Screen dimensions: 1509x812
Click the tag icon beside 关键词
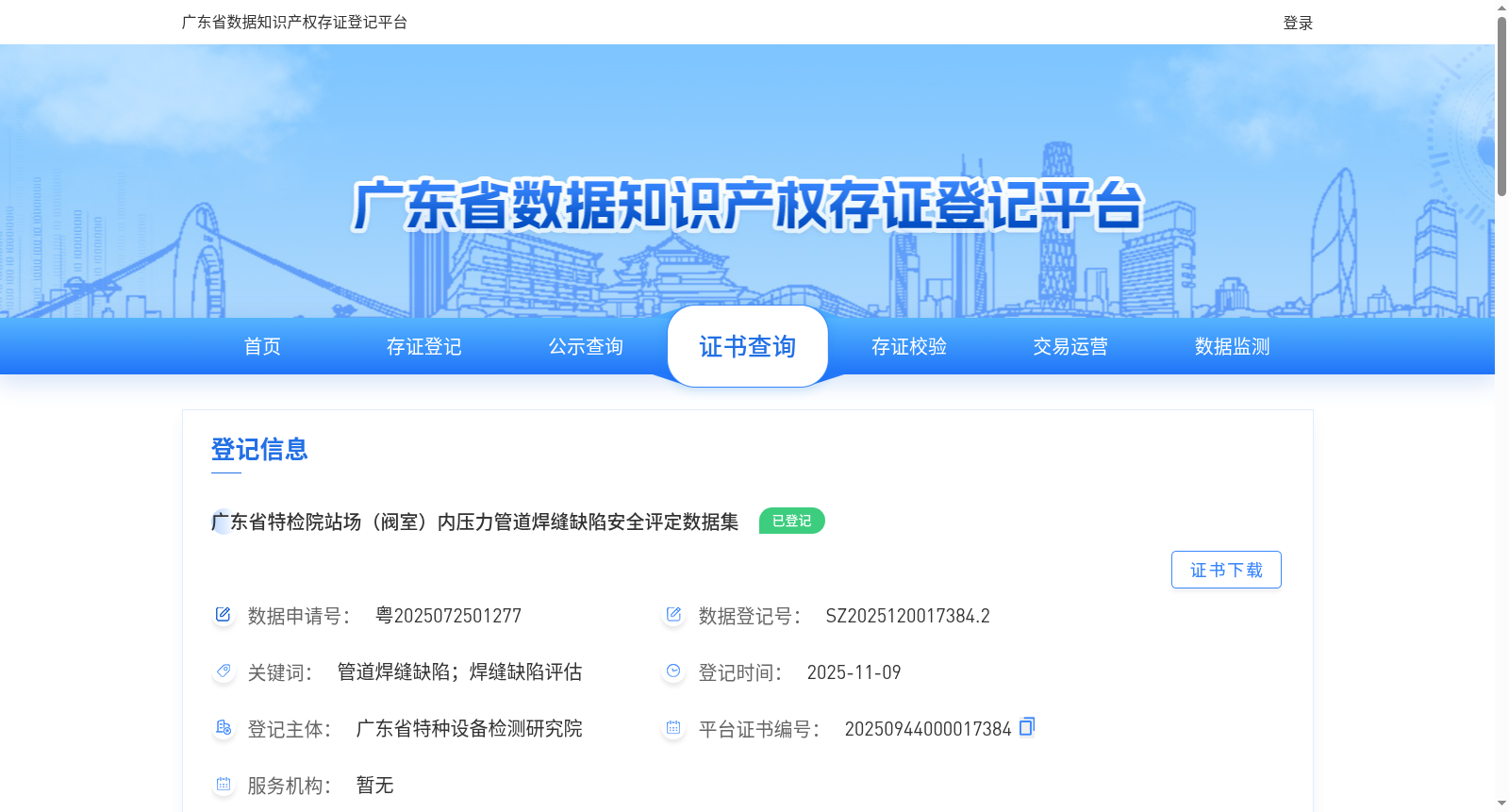click(x=223, y=671)
